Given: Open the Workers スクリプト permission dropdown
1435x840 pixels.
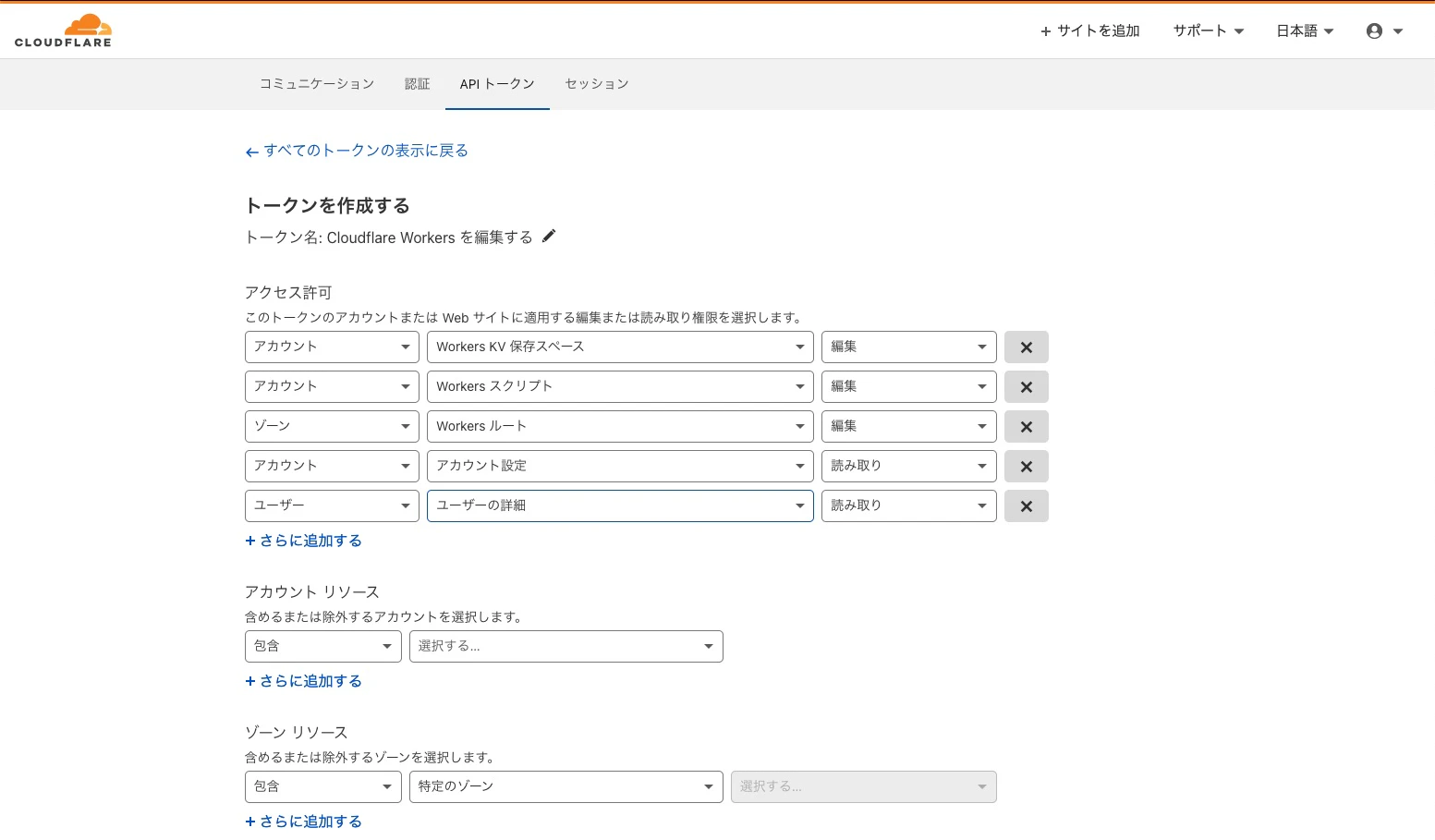Looking at the screenshot, I should click(x=620, y=387).
